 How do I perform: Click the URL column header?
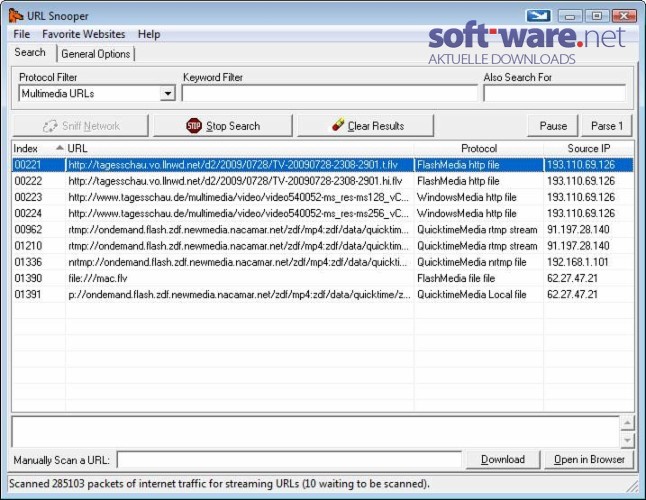239,148
